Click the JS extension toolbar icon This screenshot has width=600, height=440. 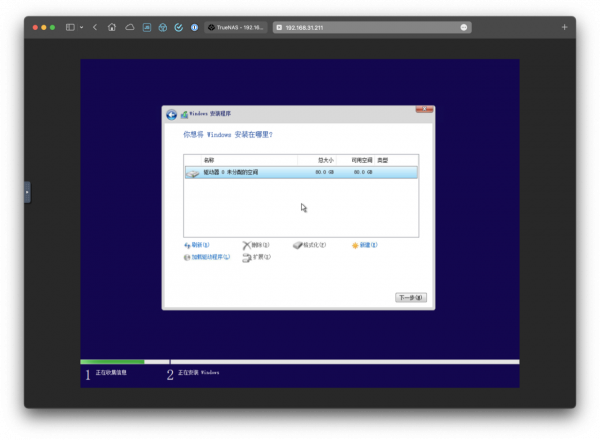[147, 27]
